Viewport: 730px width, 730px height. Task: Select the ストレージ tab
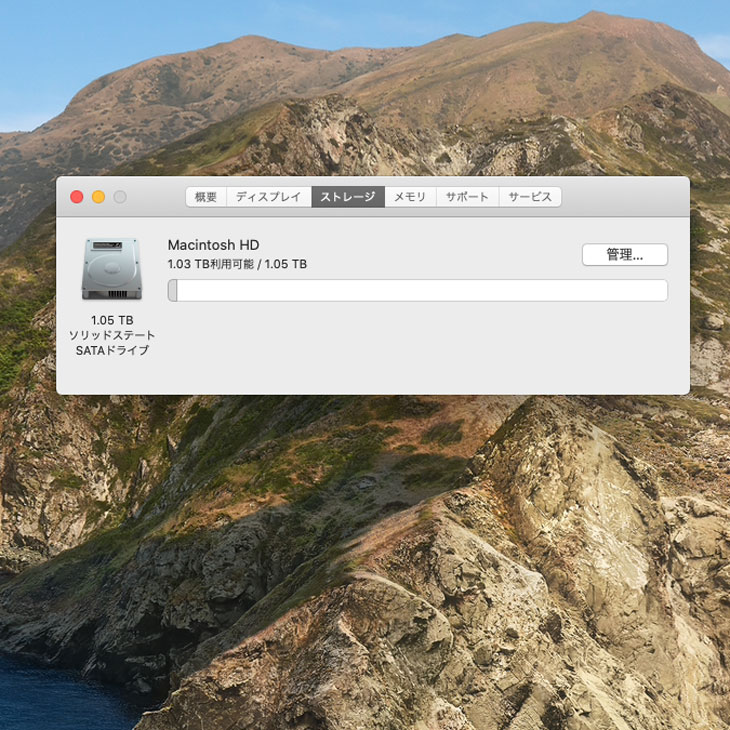pyautogui.click(x=348, y=197)
